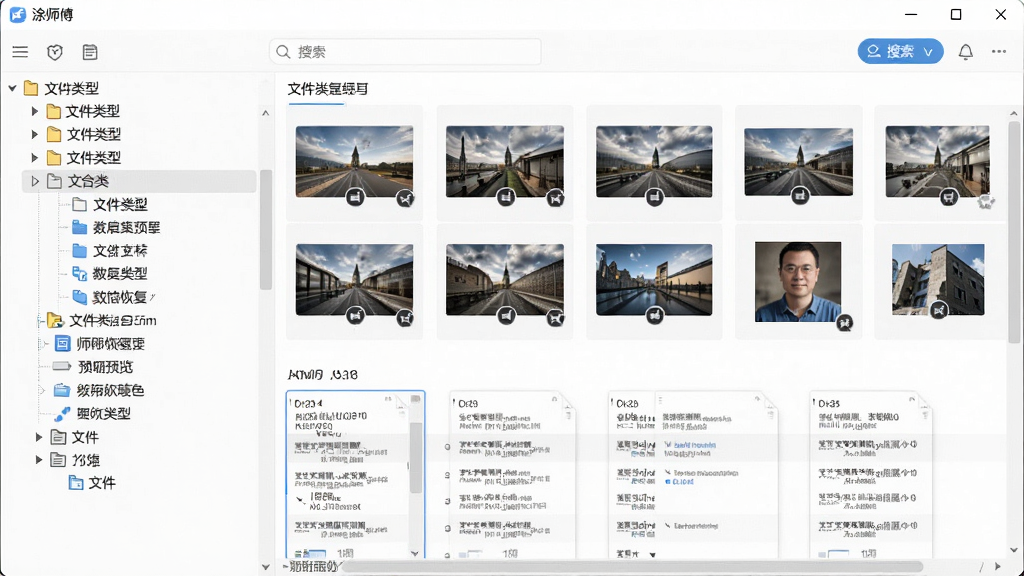Collapse the top-level 文件类型 root node
The width and height of the screenshot is (1024, 576).
pyautogui.click(x=12, y=88)
